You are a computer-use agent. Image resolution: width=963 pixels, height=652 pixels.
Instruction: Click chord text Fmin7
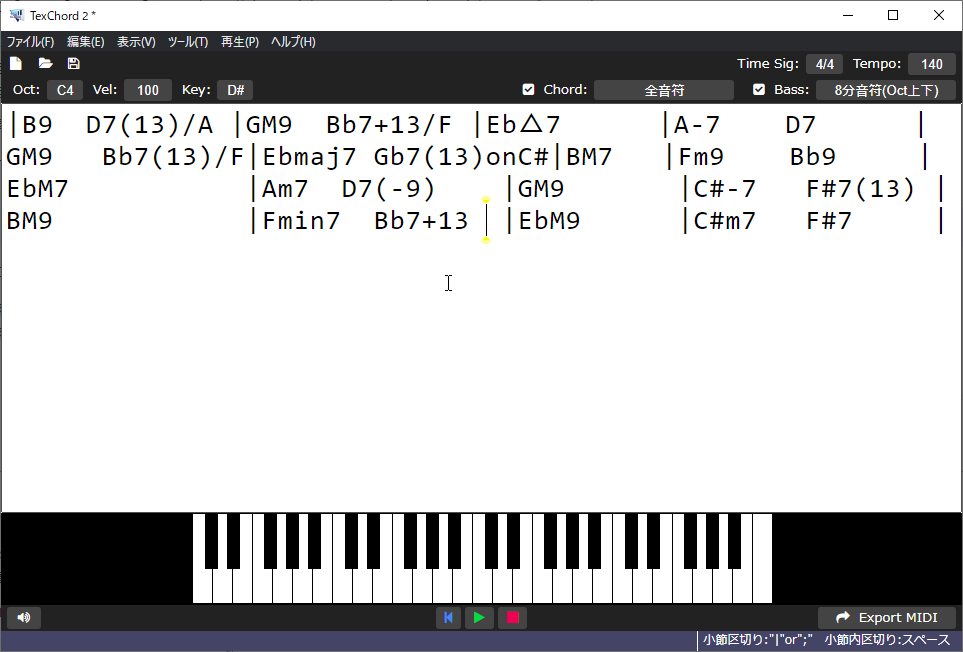click(301, 221)
